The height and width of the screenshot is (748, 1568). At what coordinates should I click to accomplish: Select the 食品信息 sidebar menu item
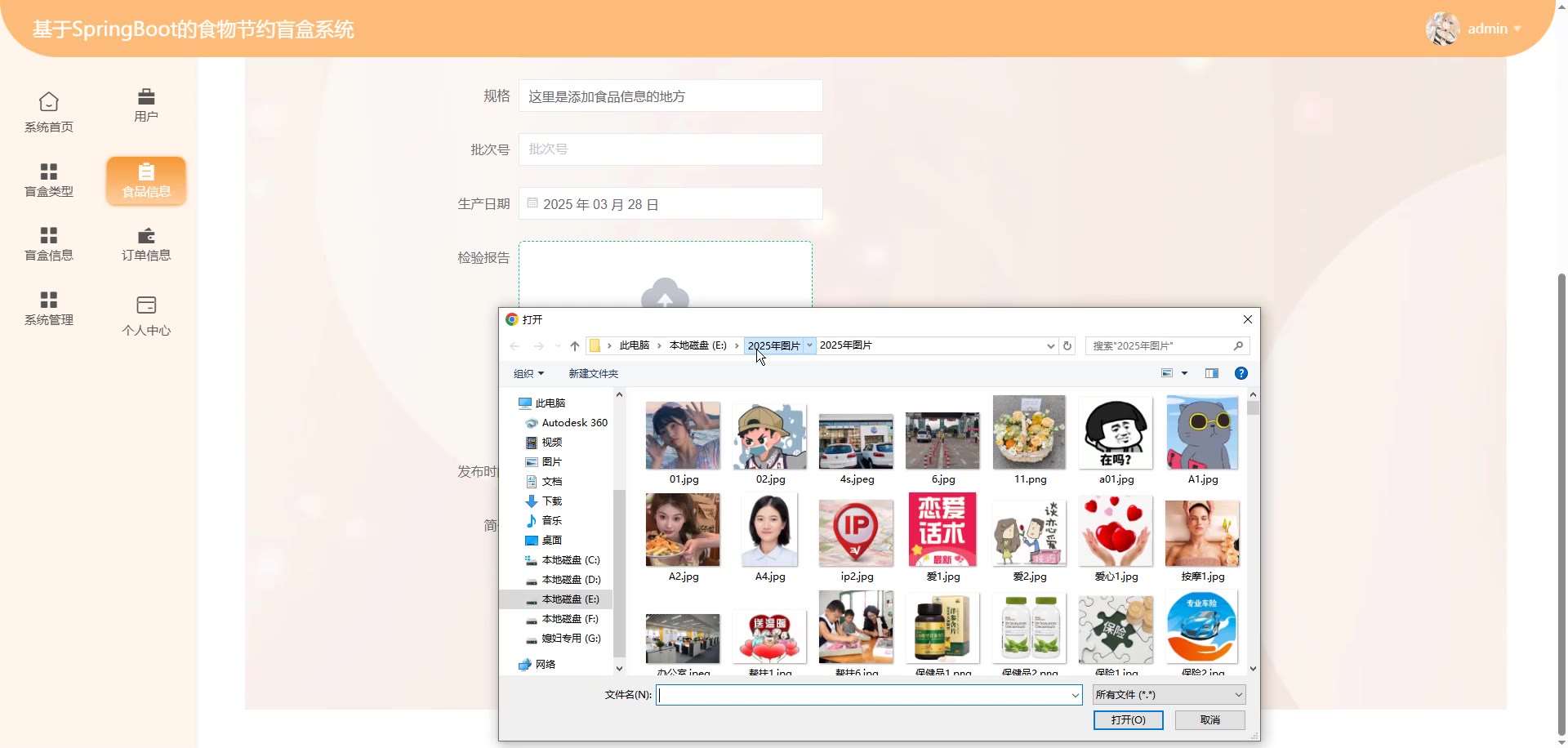click(x=146, y=180)
